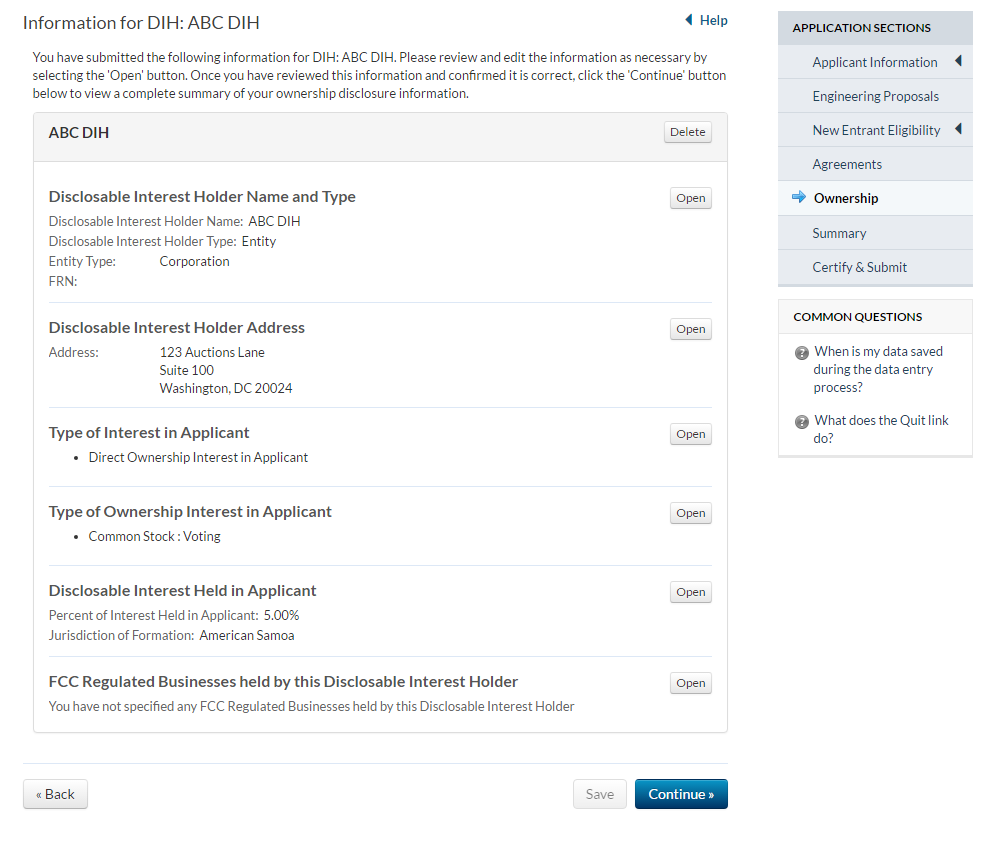1004x851 pixels.
Task: Expand New Entrant Eligibility section arrow
Action: pos(958,130)
